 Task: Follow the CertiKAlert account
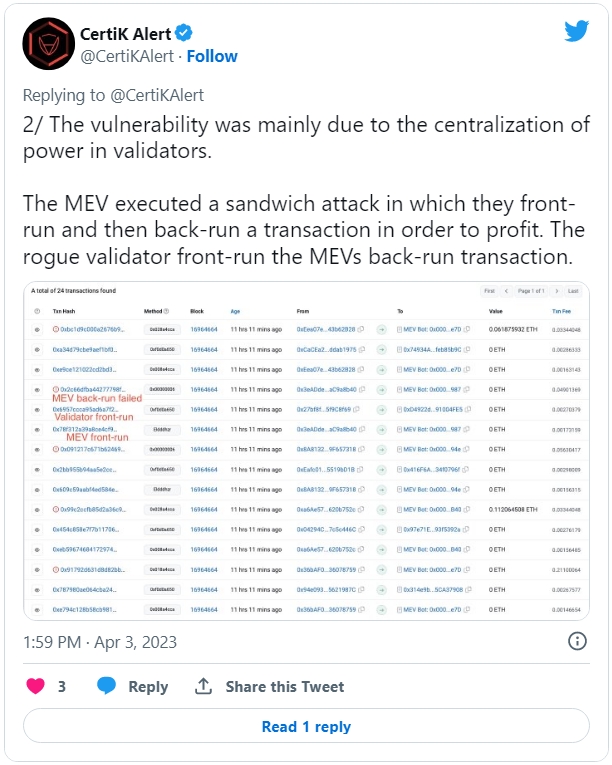tap(212, 56)
